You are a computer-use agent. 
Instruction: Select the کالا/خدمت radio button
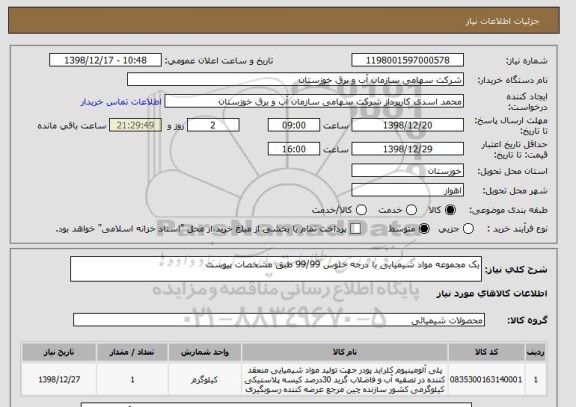(361, 210)
